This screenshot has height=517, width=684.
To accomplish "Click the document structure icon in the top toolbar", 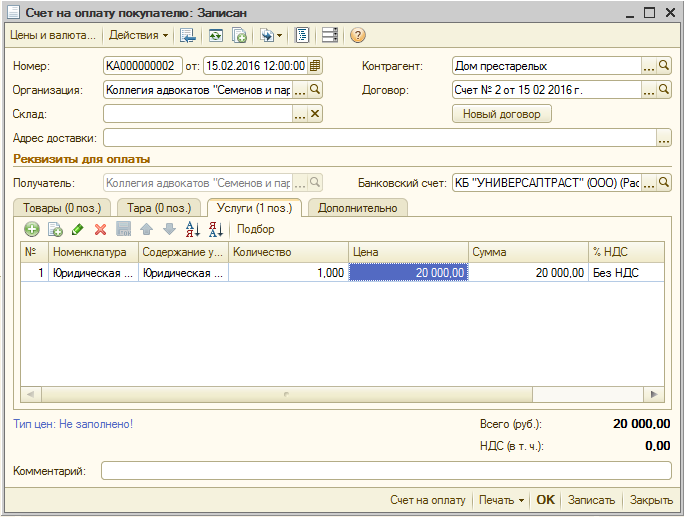I will pyautogui.click(x=301, y=35).
